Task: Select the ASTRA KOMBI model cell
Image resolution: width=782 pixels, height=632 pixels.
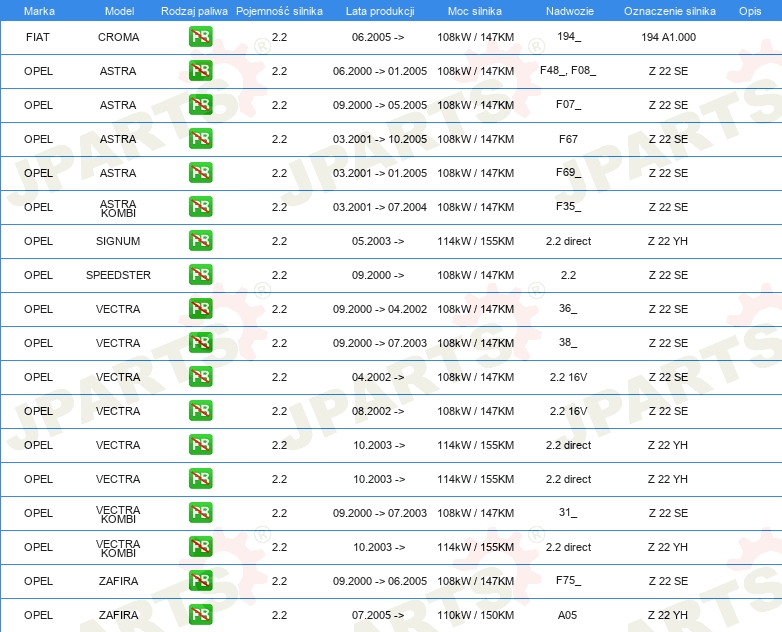Action: [118, 208]
